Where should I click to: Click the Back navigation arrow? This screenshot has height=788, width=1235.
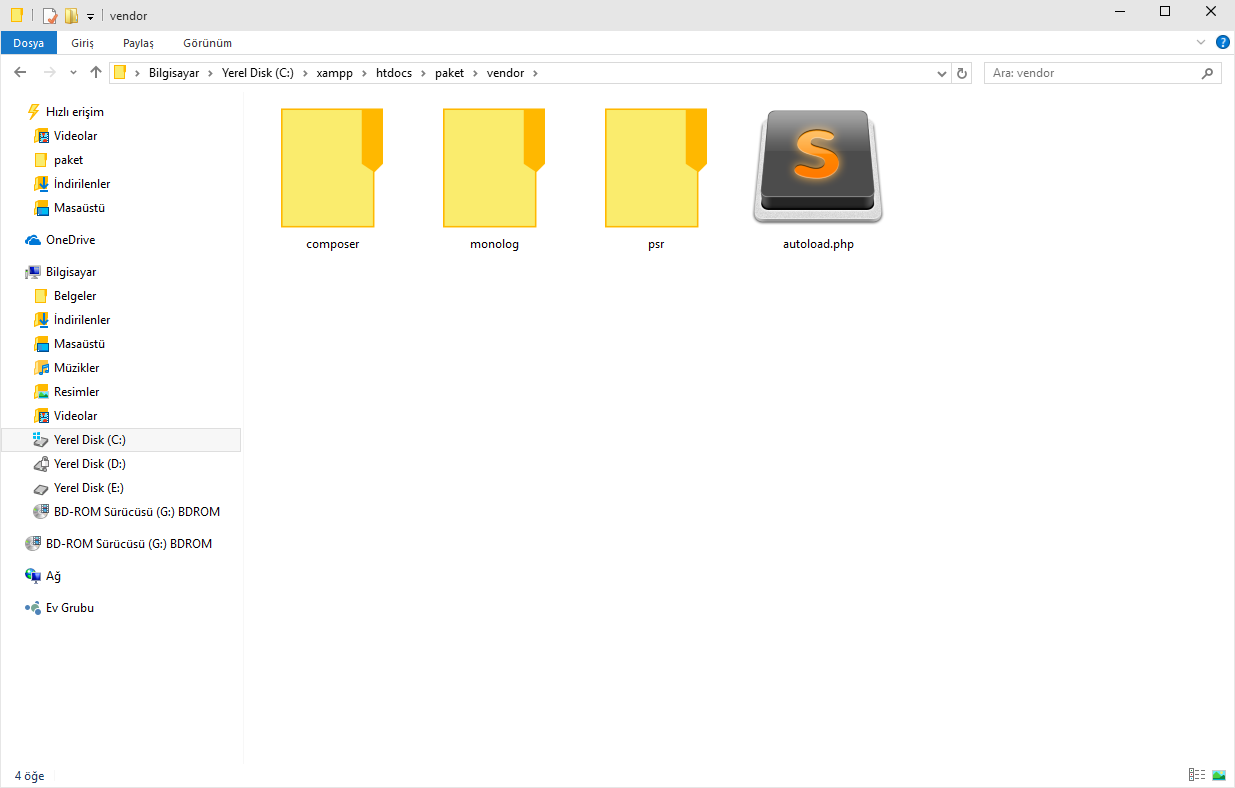tap(20, 73)
